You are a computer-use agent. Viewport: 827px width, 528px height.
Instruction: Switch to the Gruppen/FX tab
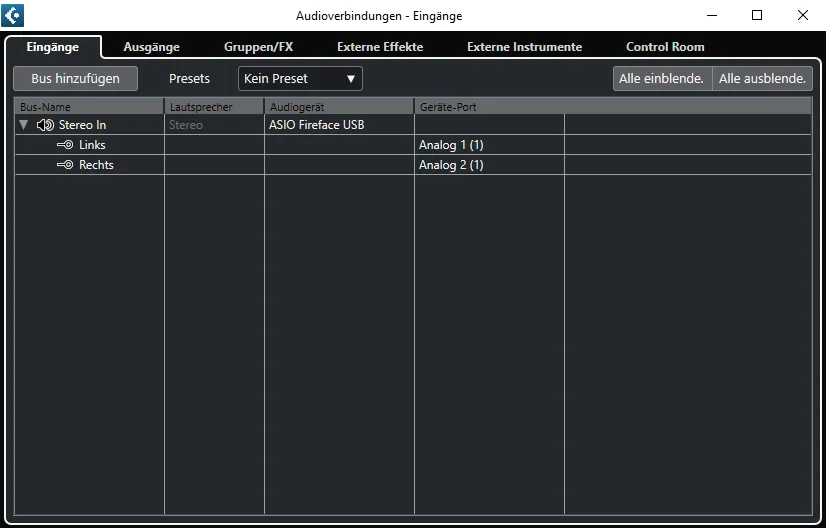[x=258, y=47]
